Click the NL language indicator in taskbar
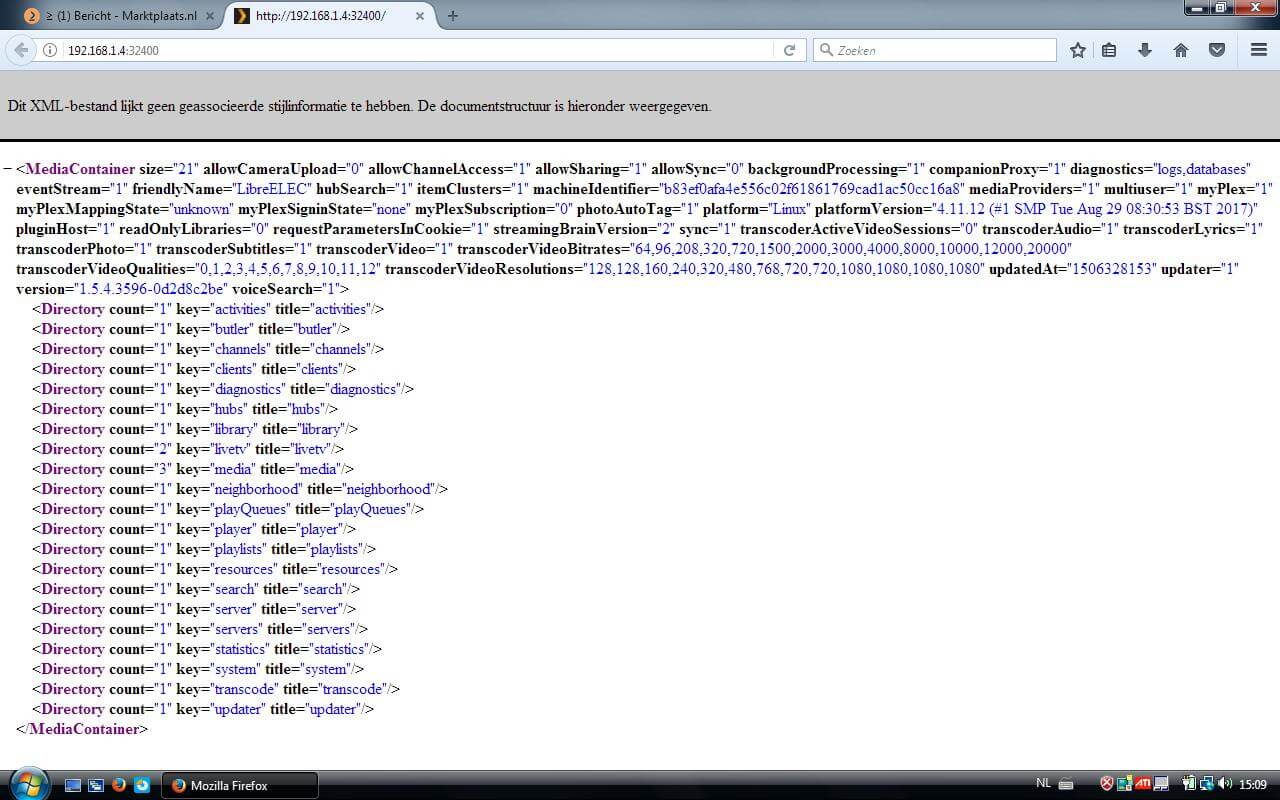The image size is (1280, 800). [x=1043, y=784]
